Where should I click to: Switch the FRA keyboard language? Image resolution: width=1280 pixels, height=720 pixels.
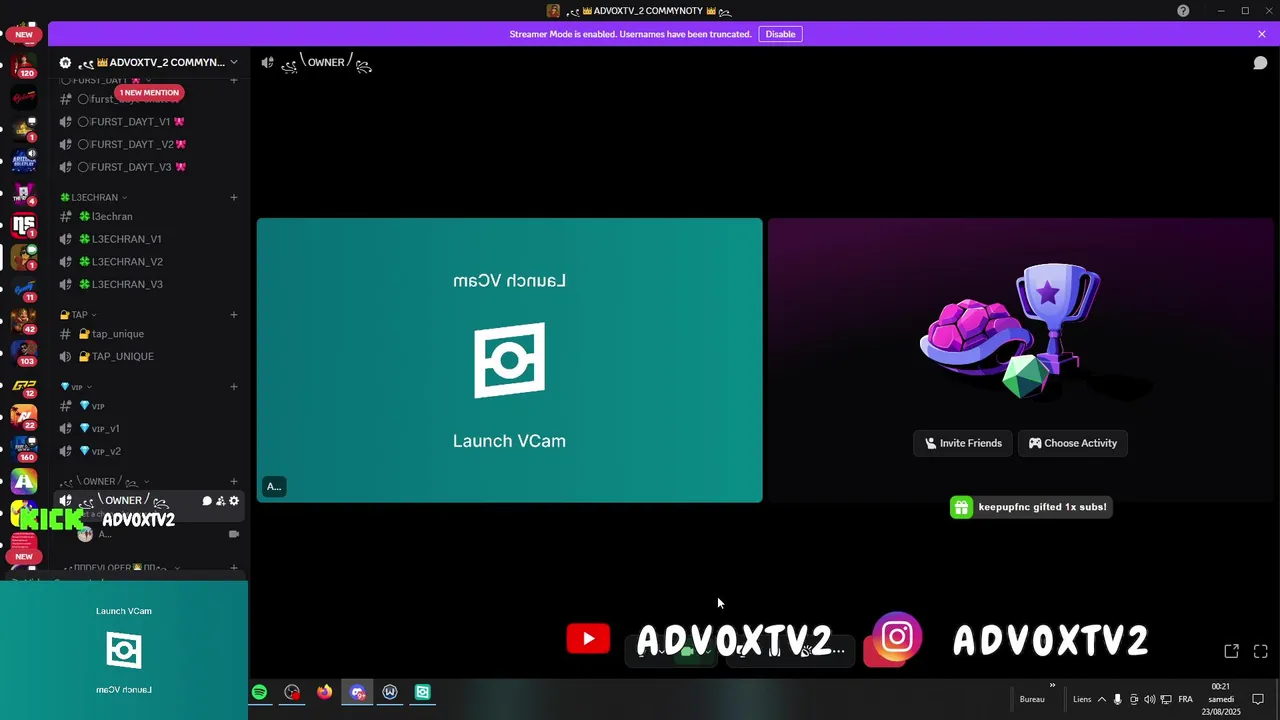tap(1185, 699)
